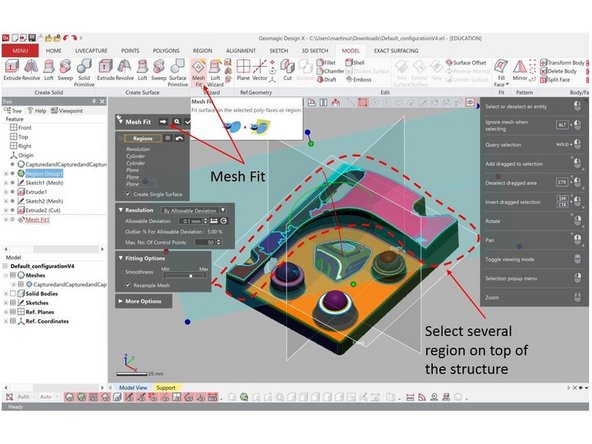Collapse the Resolution section
The width and height of the screenshot is (592, 444).
pyautogui.click(x=121, y=210)
